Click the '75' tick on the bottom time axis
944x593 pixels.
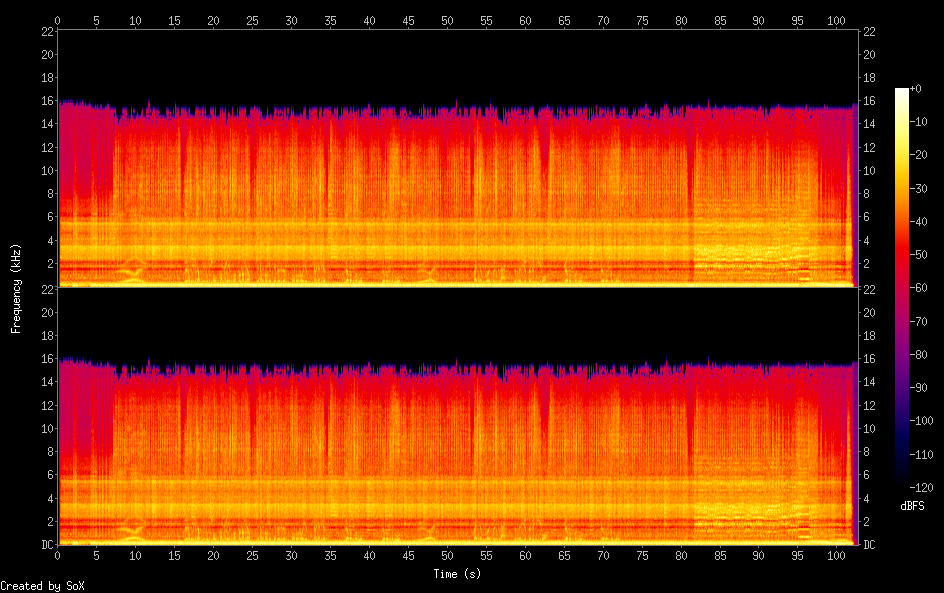[x=641, y=555]
